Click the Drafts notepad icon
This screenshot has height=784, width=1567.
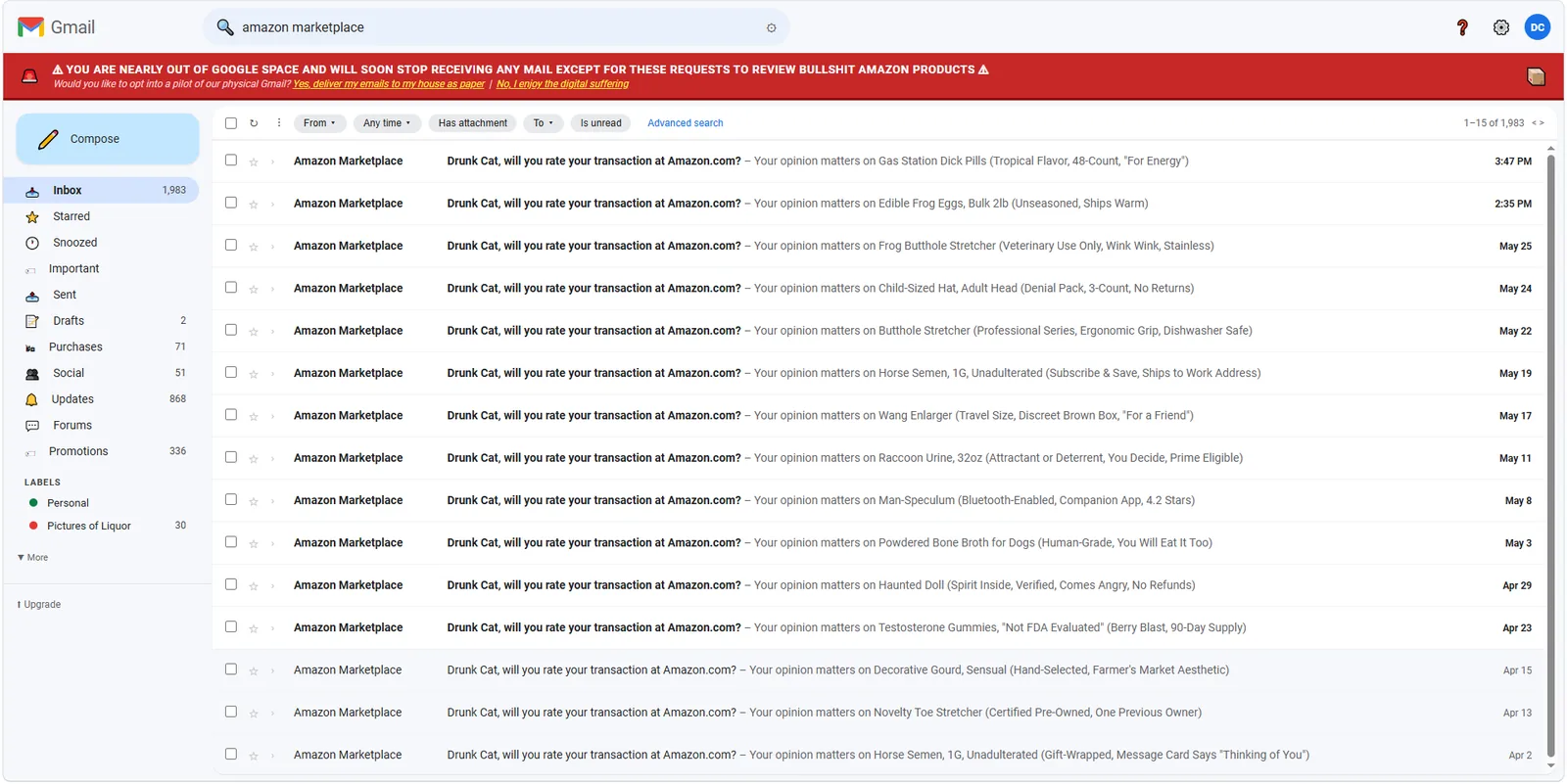(x=32, y=321)
